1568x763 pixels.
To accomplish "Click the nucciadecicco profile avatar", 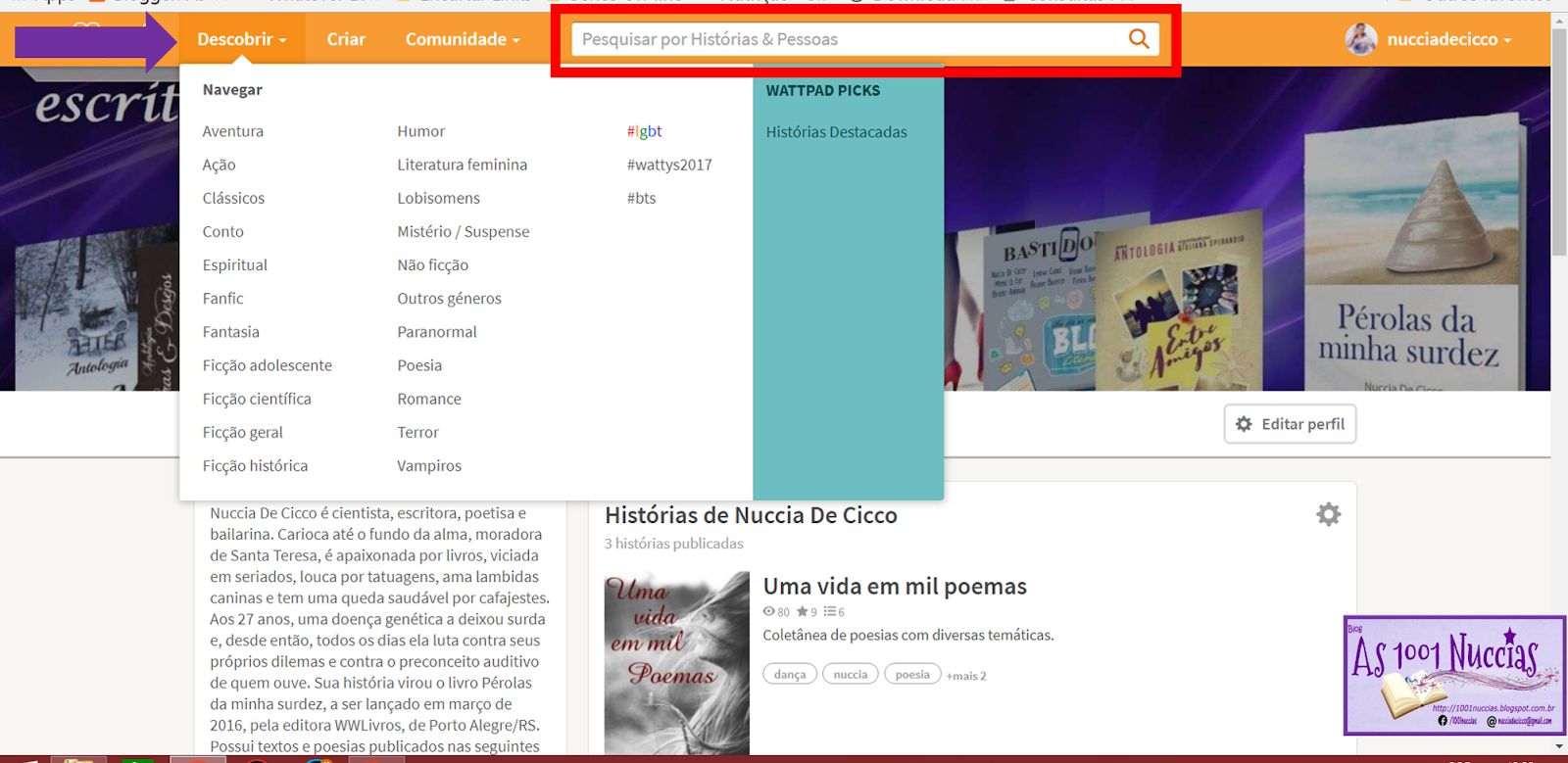I will (1361, 39).
